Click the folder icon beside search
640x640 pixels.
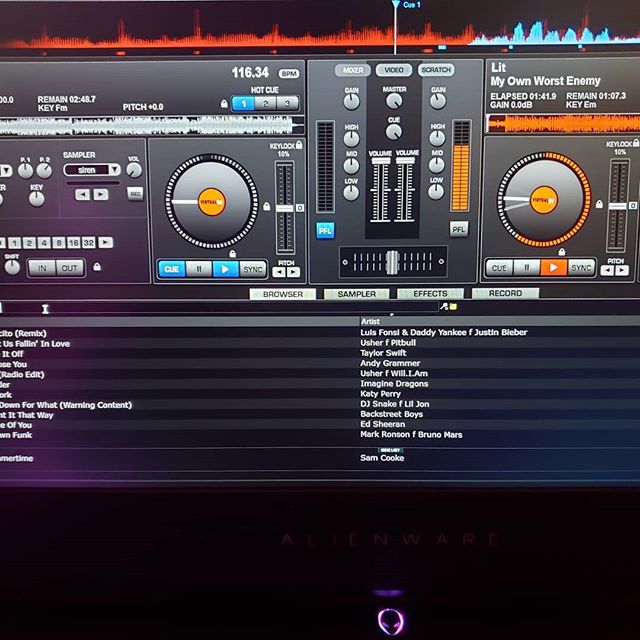453,306
